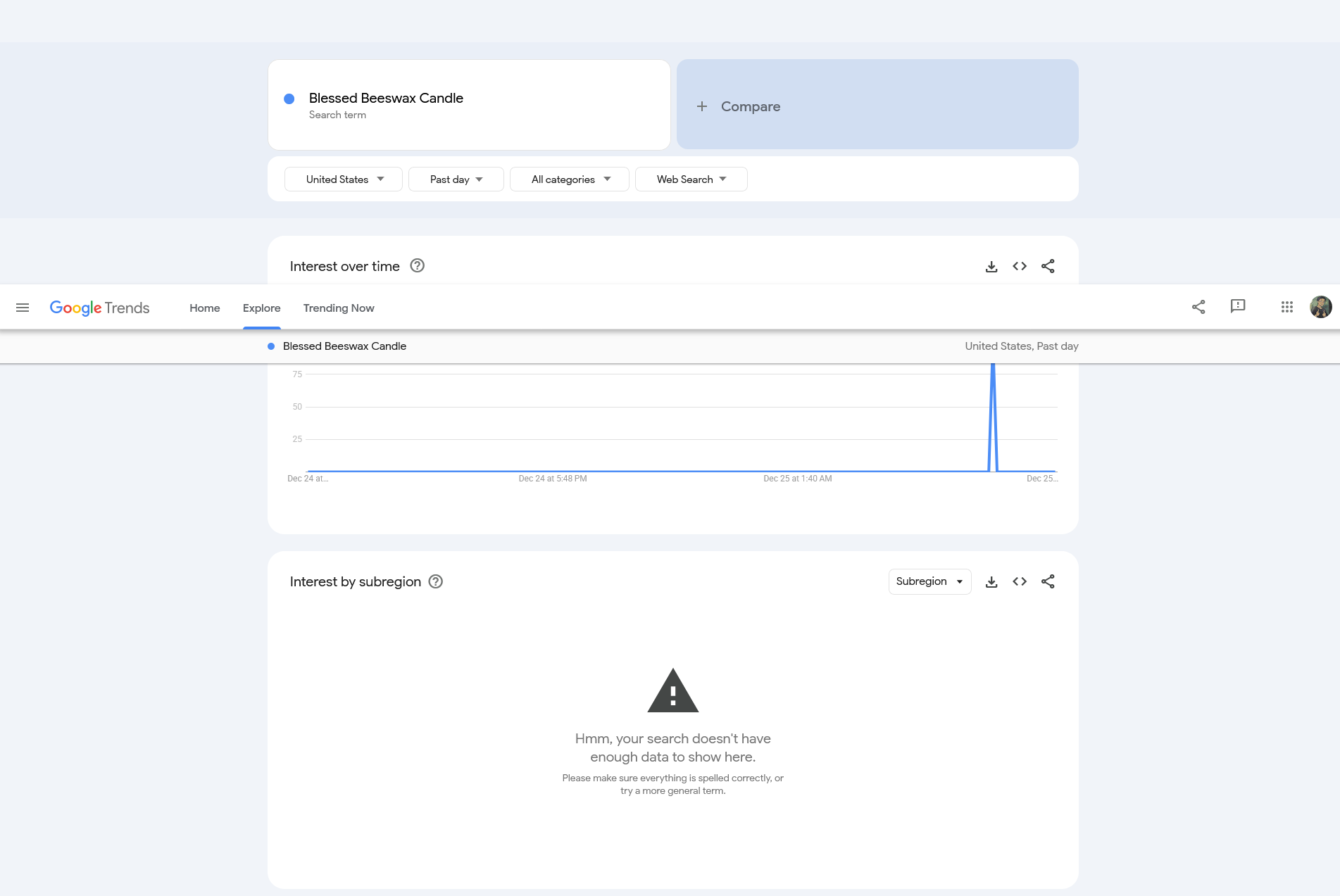Screen dimensions: 1340x896
Task: Switch to Trending Now tab
Action: pyautogui.click(x=339, y=308)
